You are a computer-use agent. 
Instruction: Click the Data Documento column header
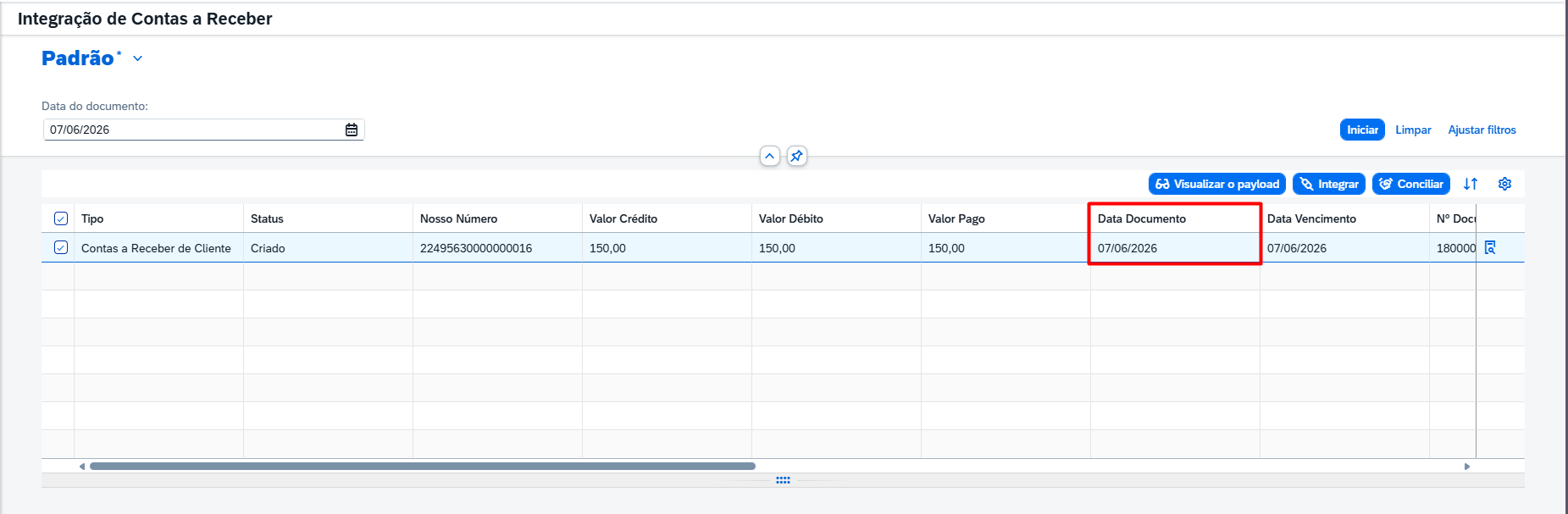pos(1175,218)
